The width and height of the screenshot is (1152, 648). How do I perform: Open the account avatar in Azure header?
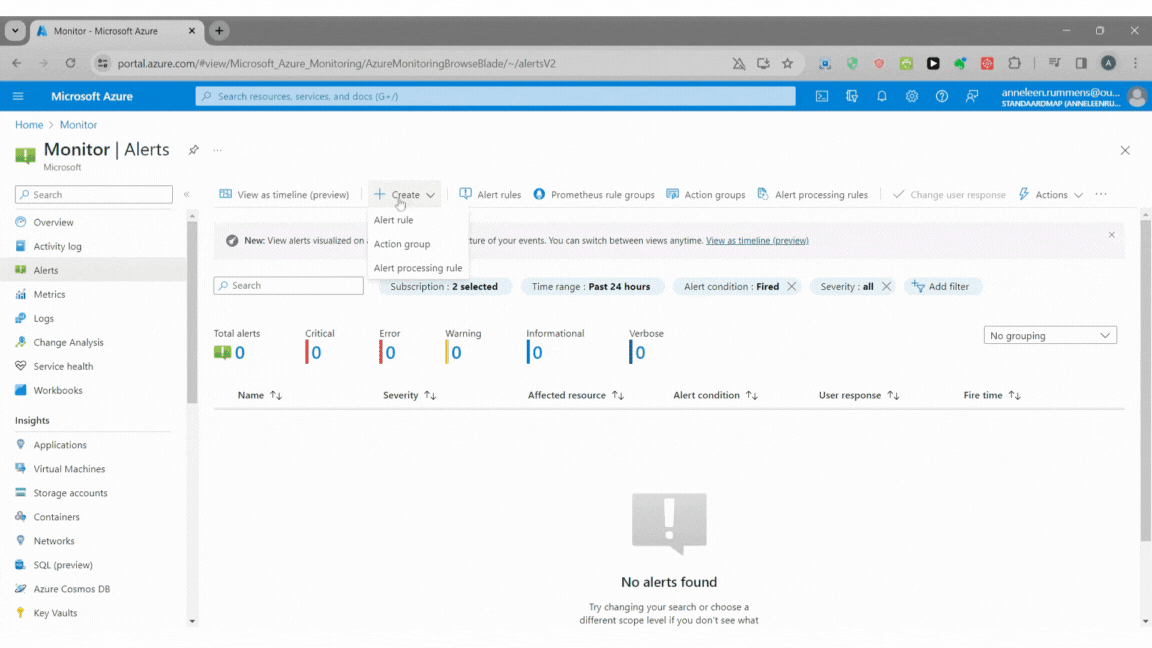[x=1137, y=97]
